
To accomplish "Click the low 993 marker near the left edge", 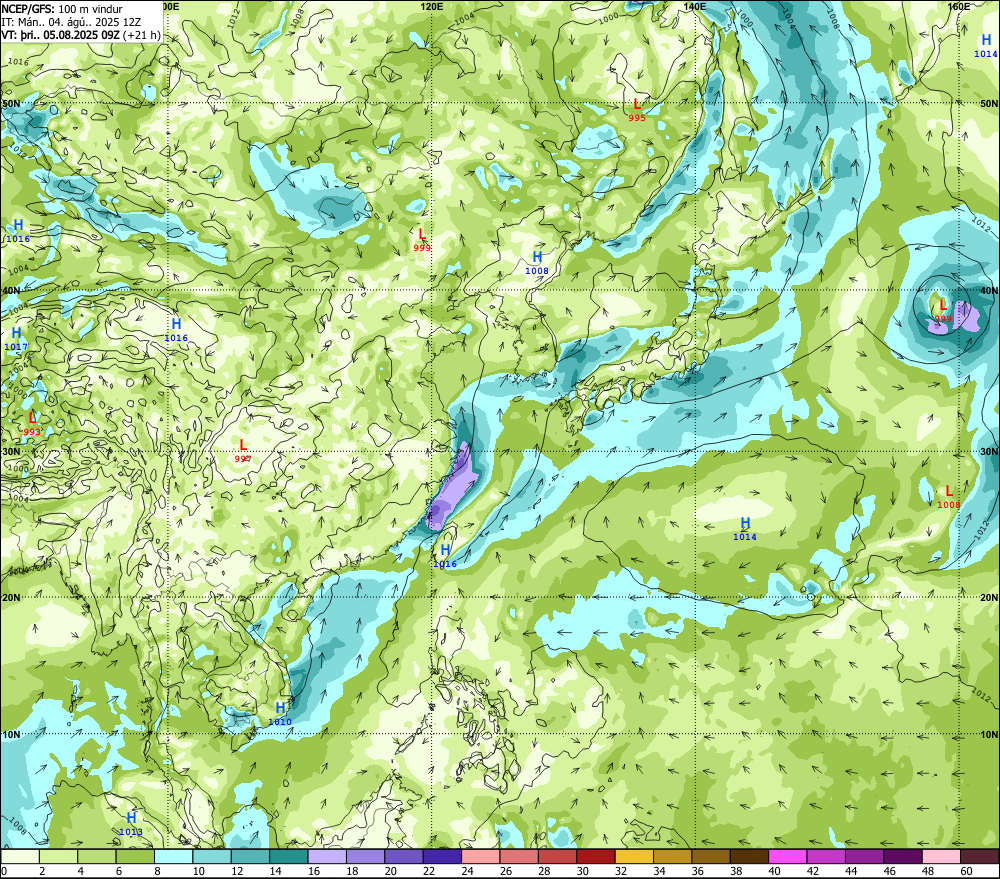I will tap(32, 424).
